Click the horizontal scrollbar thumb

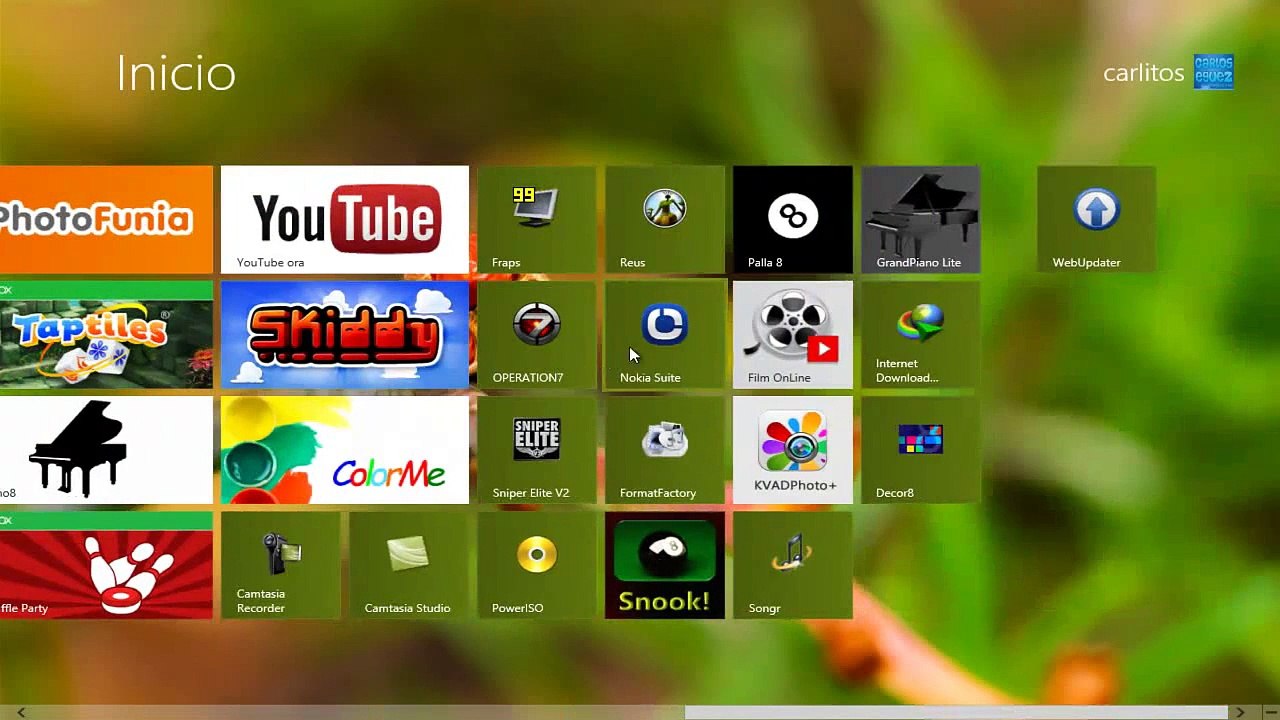[956, 712]
